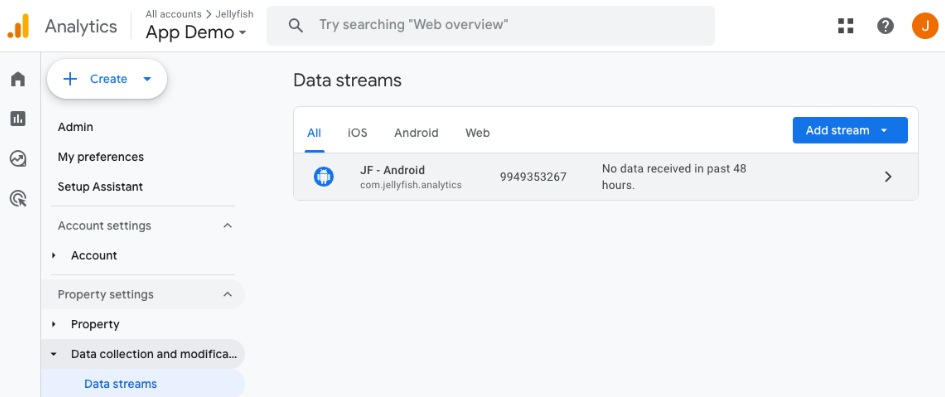Collapse Data collection and modification item
The image size is (945, 397).
(54, 354)
